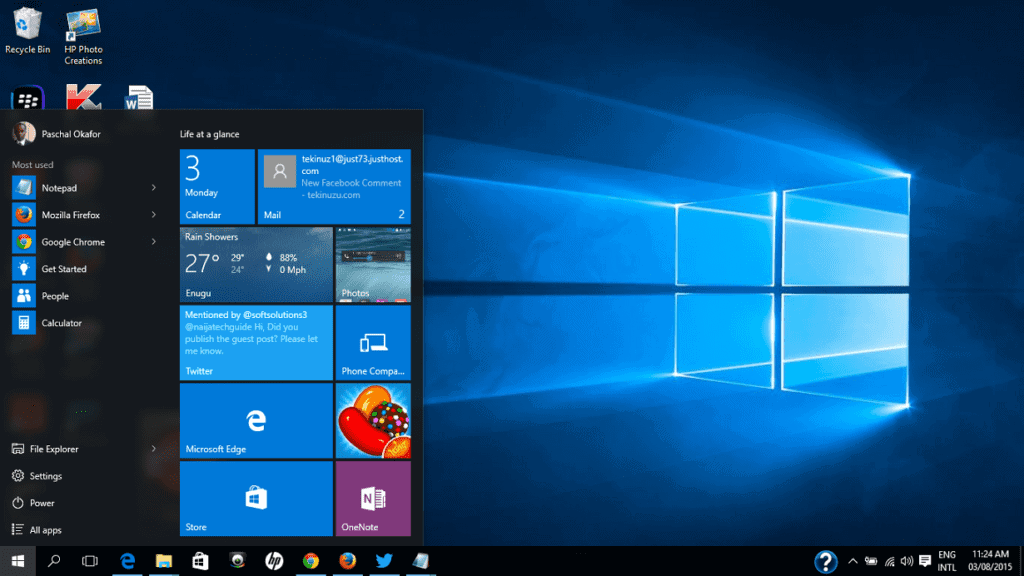Click the clock showing 11:24 AM
Screen dimensions: 1024x576
click(x=990, y=561)
